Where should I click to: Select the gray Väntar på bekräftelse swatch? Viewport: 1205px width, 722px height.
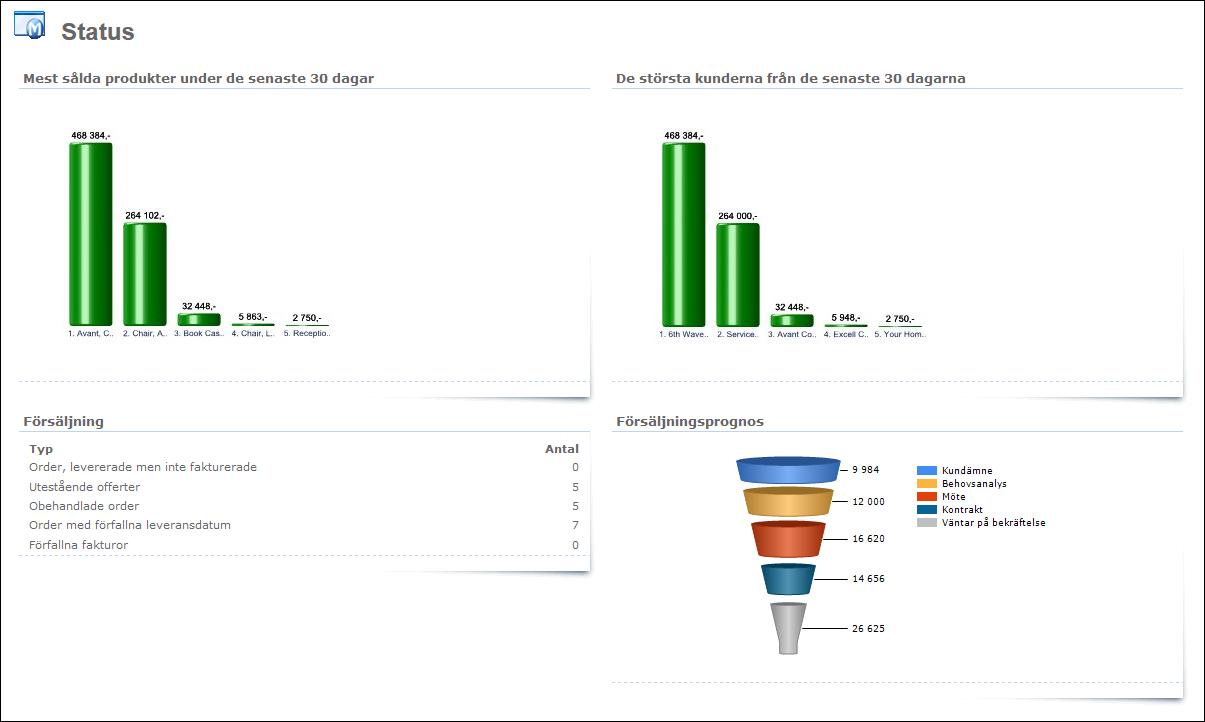pos(927,522)
